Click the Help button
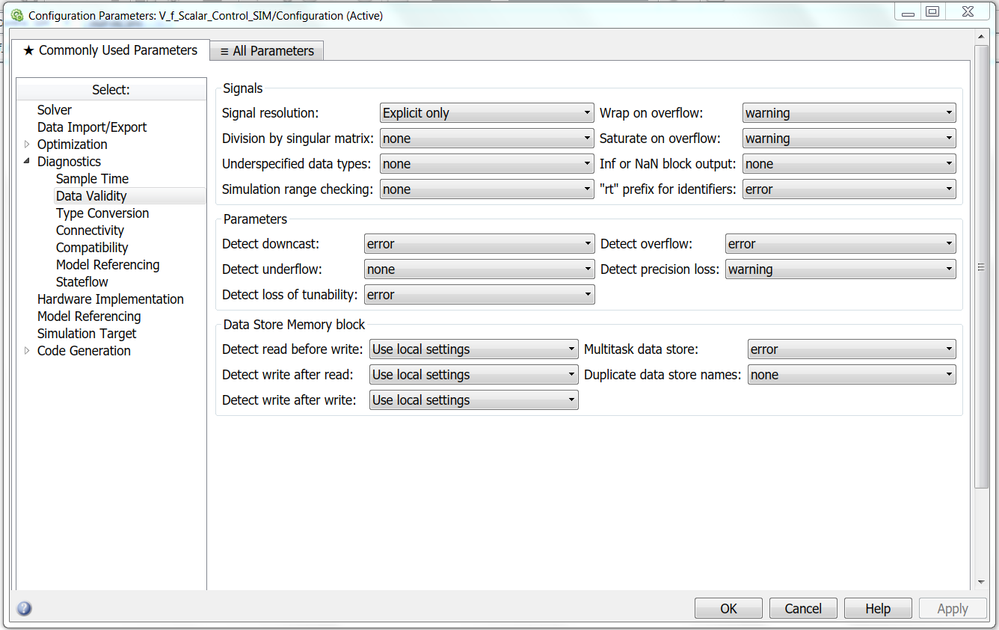 877,608
